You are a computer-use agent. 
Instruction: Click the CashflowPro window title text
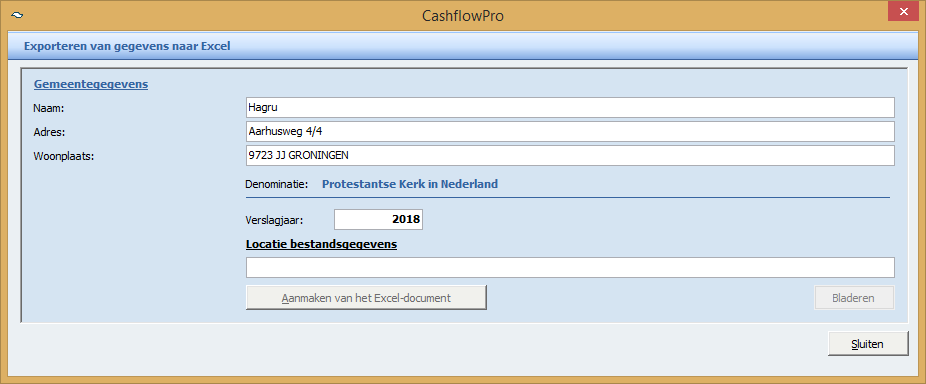[463, 15]
